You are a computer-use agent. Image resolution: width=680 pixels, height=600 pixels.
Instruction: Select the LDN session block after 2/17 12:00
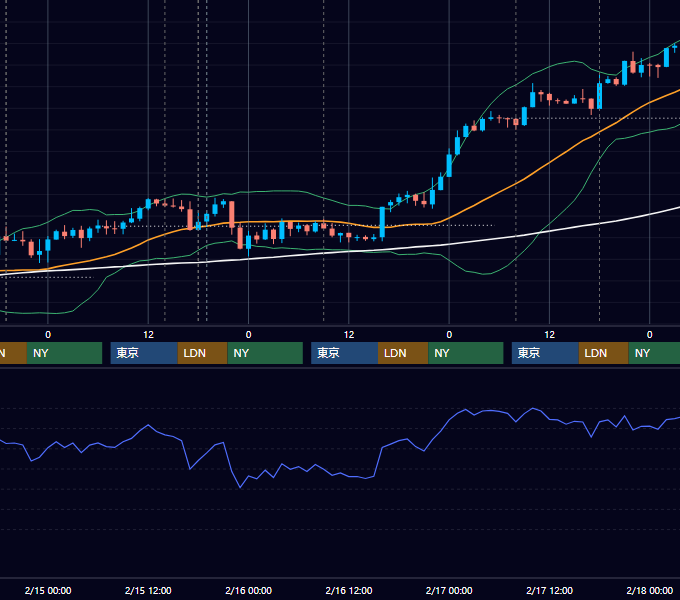604,353
